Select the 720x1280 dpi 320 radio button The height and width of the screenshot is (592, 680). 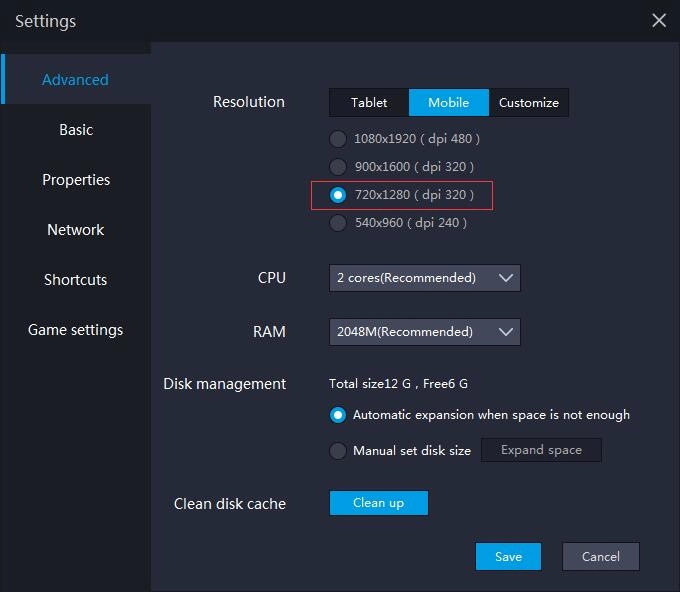338,195
